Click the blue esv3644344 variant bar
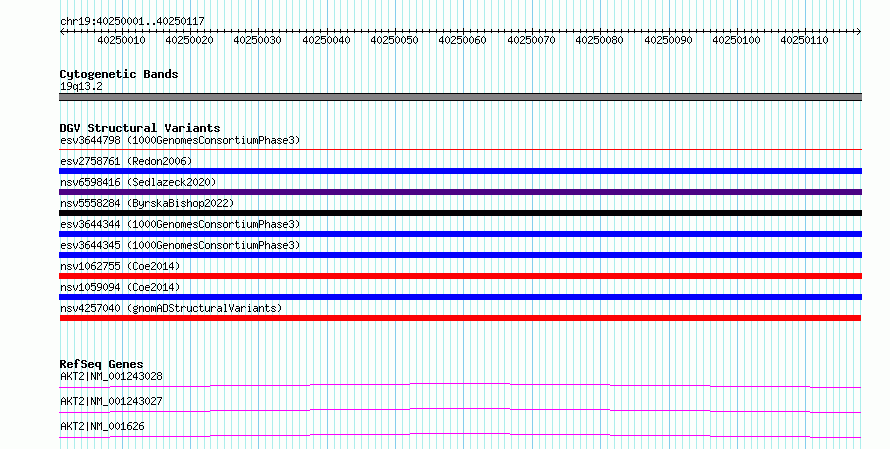This screenshot has width=890, height=449. click(460, 234)
